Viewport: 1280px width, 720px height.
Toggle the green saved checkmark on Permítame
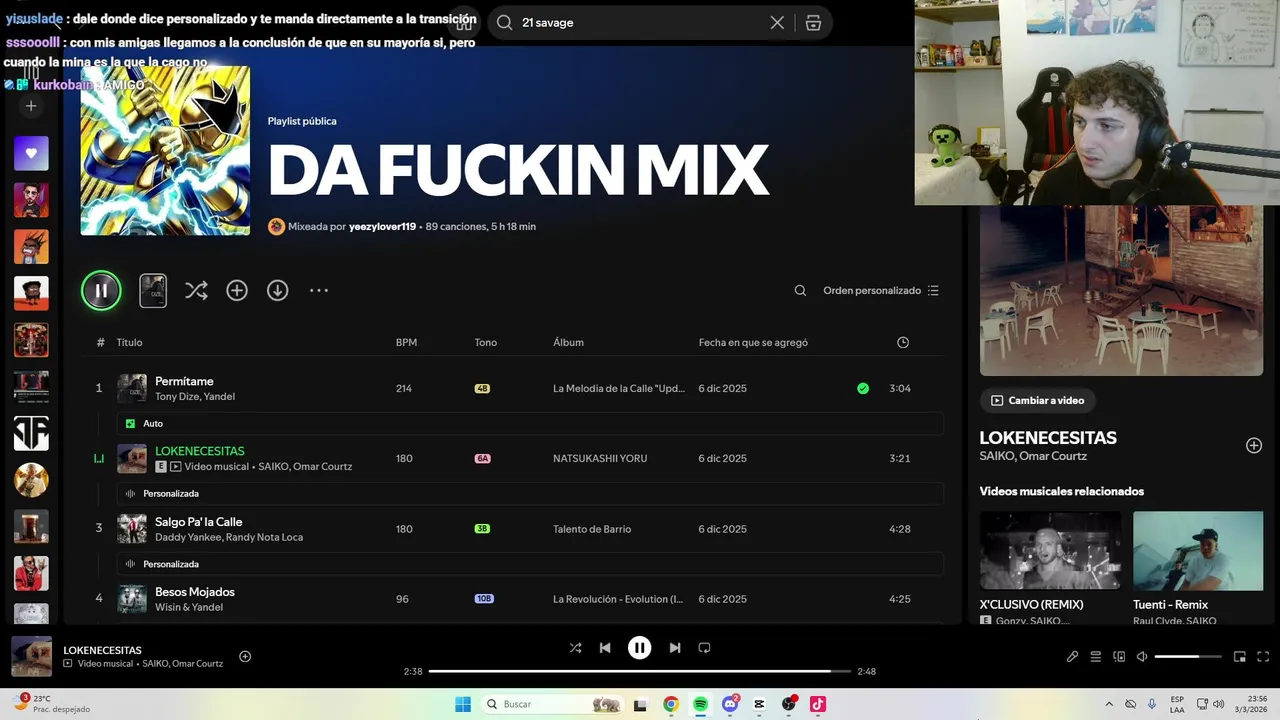pyautogui.click(x=863, y=389)
